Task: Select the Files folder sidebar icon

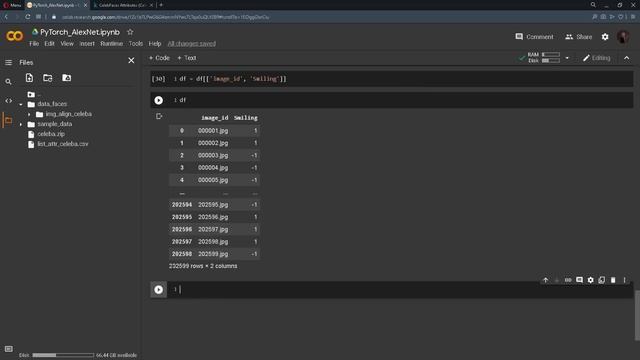Action: 8,120
